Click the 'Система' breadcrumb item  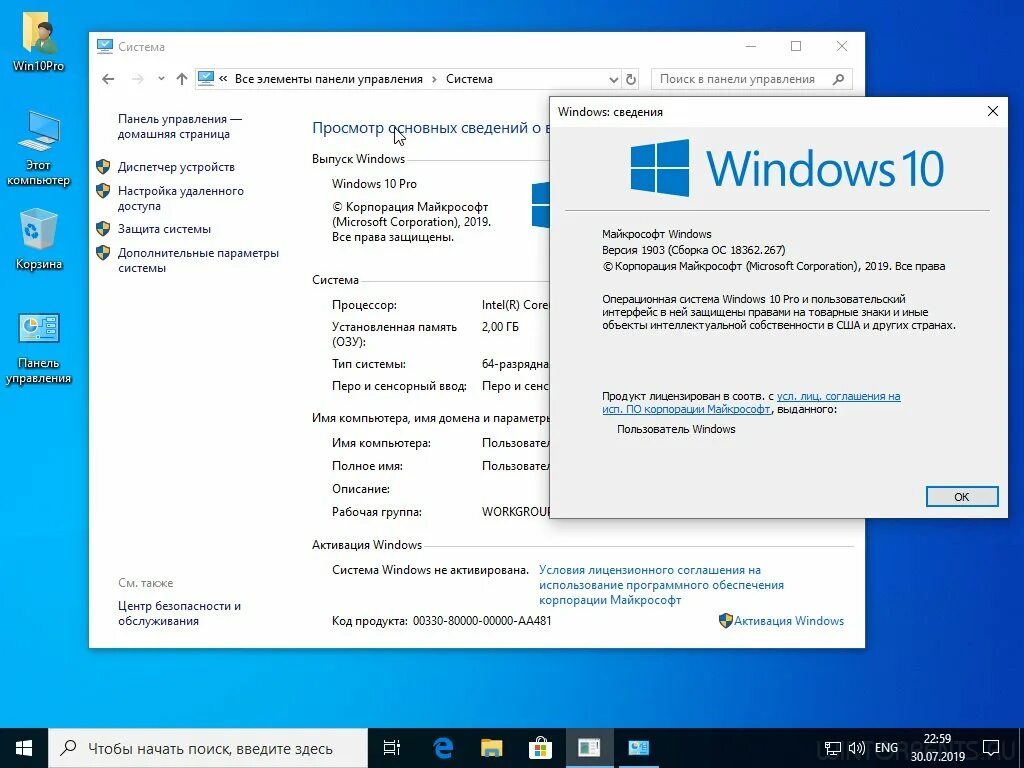[469, 79]
